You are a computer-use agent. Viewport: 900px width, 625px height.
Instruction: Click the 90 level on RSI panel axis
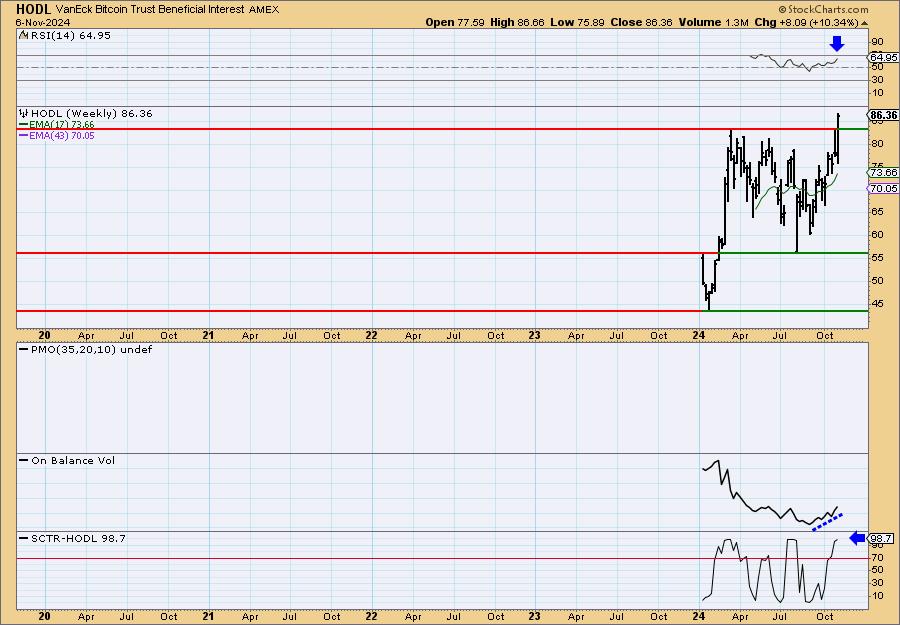[x=877, y=42]
